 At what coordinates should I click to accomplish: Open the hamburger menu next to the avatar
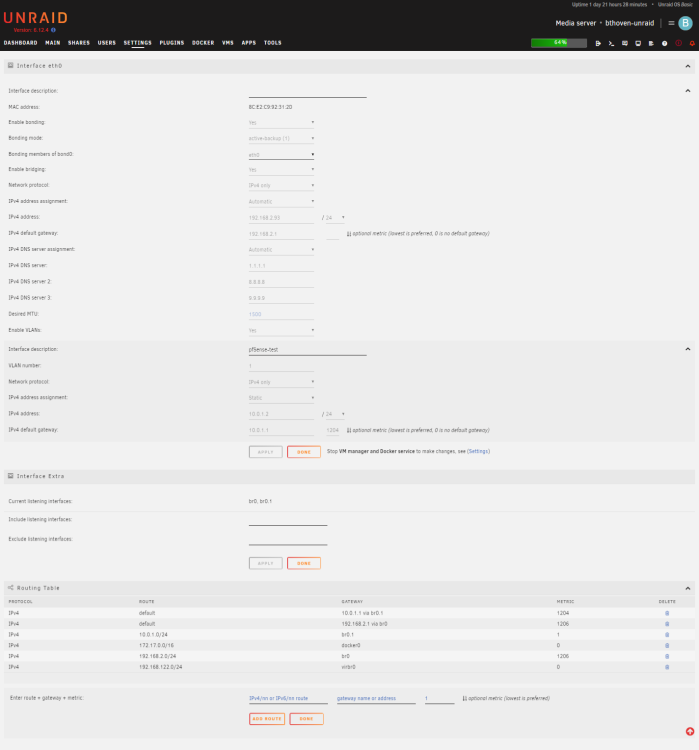click(671, 23)
